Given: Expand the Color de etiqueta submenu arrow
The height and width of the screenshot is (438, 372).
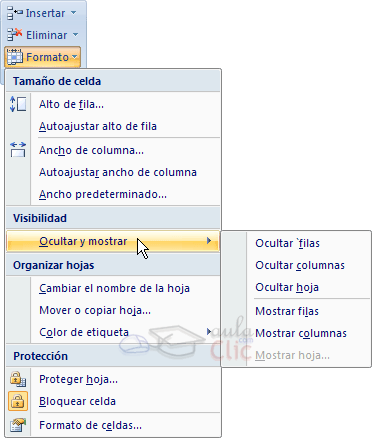Looking at the screenshot, I should pos(209,331).
